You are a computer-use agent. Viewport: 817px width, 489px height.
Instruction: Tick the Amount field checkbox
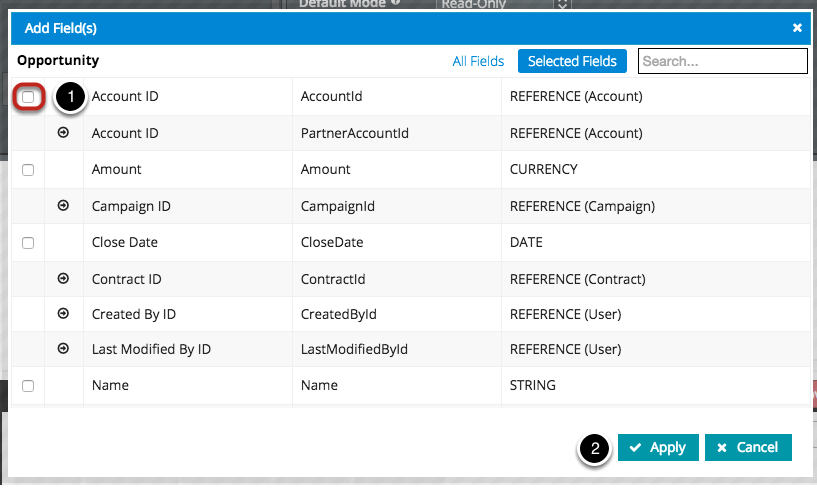pyautogui.click(x=28, y=170)
